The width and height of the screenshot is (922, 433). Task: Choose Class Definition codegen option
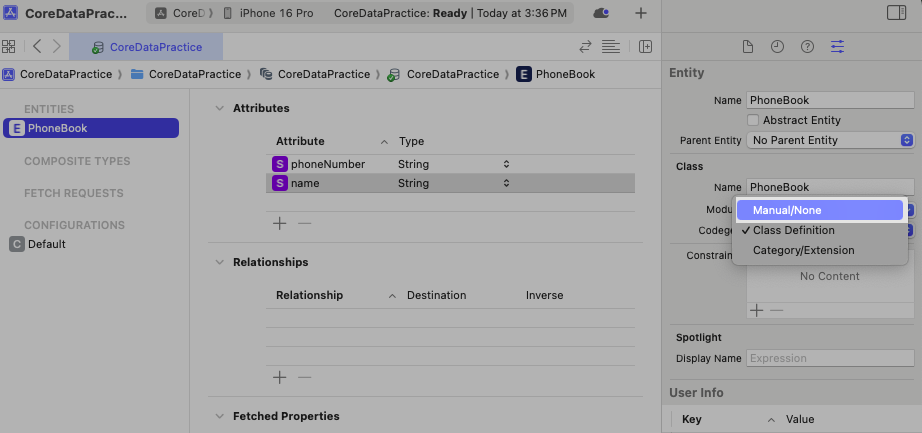click(820, 230)
